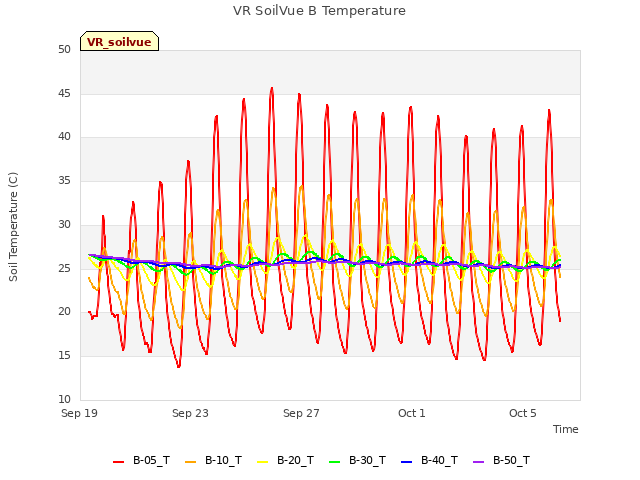Click the VR_soilvue label box

(x=119, y=41)
